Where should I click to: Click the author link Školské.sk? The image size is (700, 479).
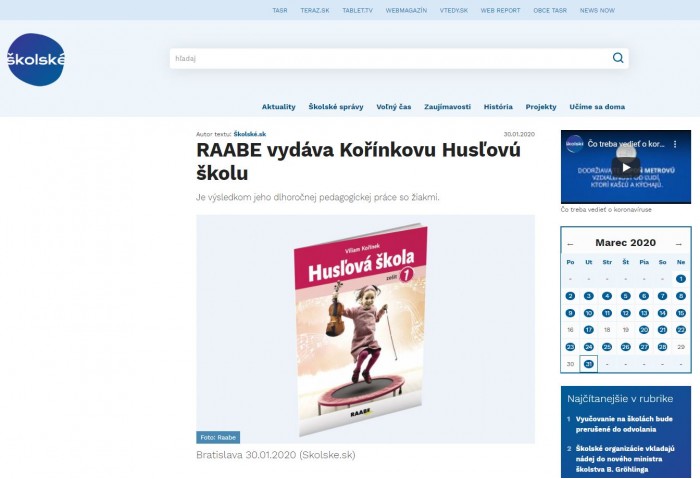(x=250, y=134)
